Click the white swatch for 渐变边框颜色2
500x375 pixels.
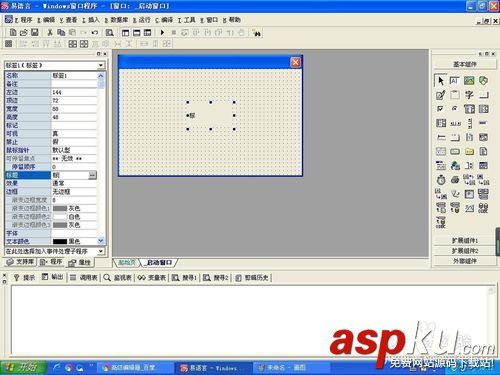[x=60, y=217]
